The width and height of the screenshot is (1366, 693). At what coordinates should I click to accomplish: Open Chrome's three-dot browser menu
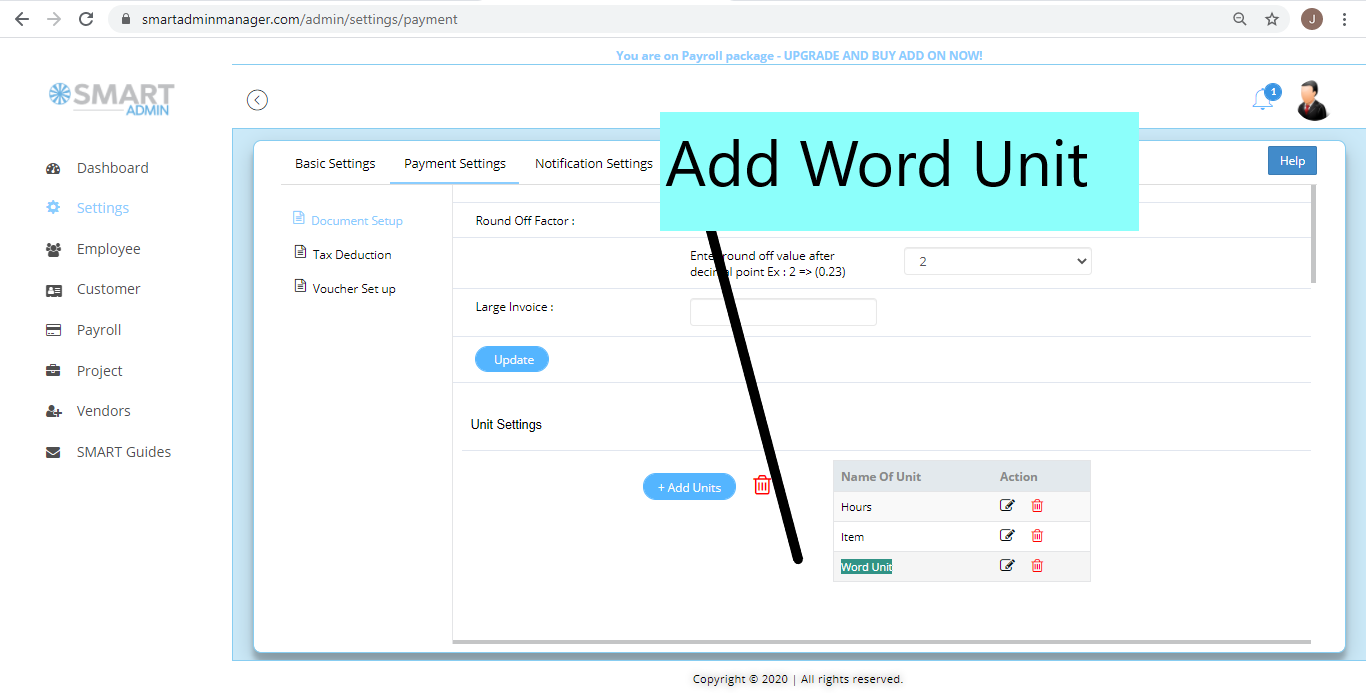coord(1345,18)
